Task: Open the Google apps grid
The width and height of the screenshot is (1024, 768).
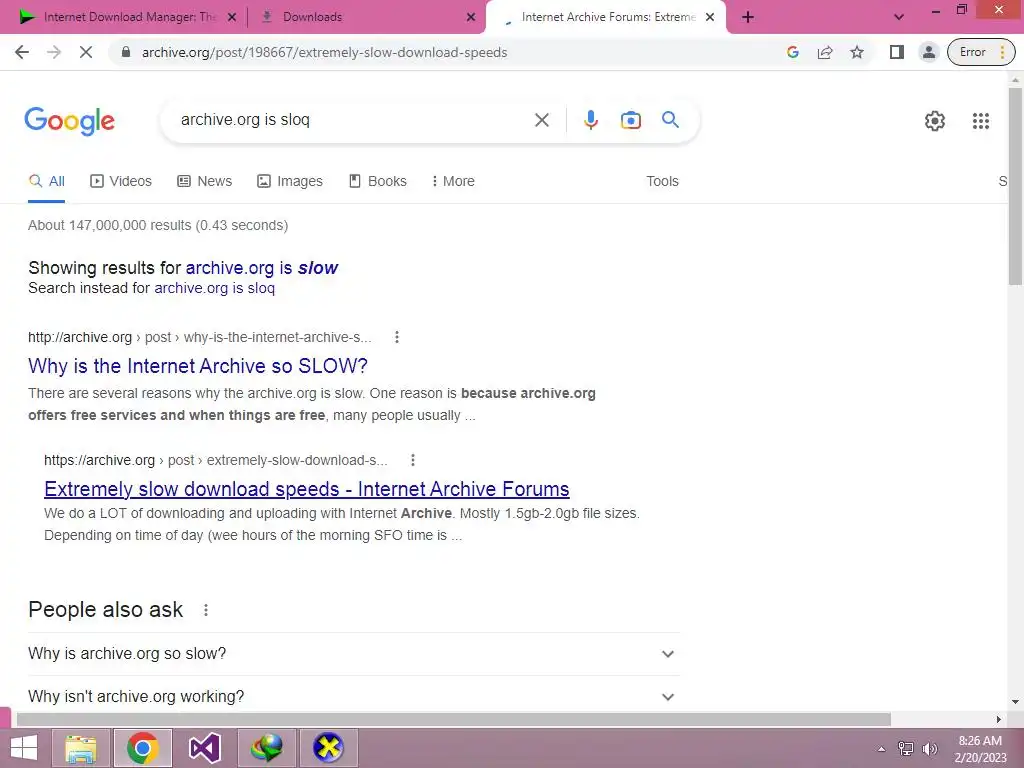Action: (x=980, y=121)
